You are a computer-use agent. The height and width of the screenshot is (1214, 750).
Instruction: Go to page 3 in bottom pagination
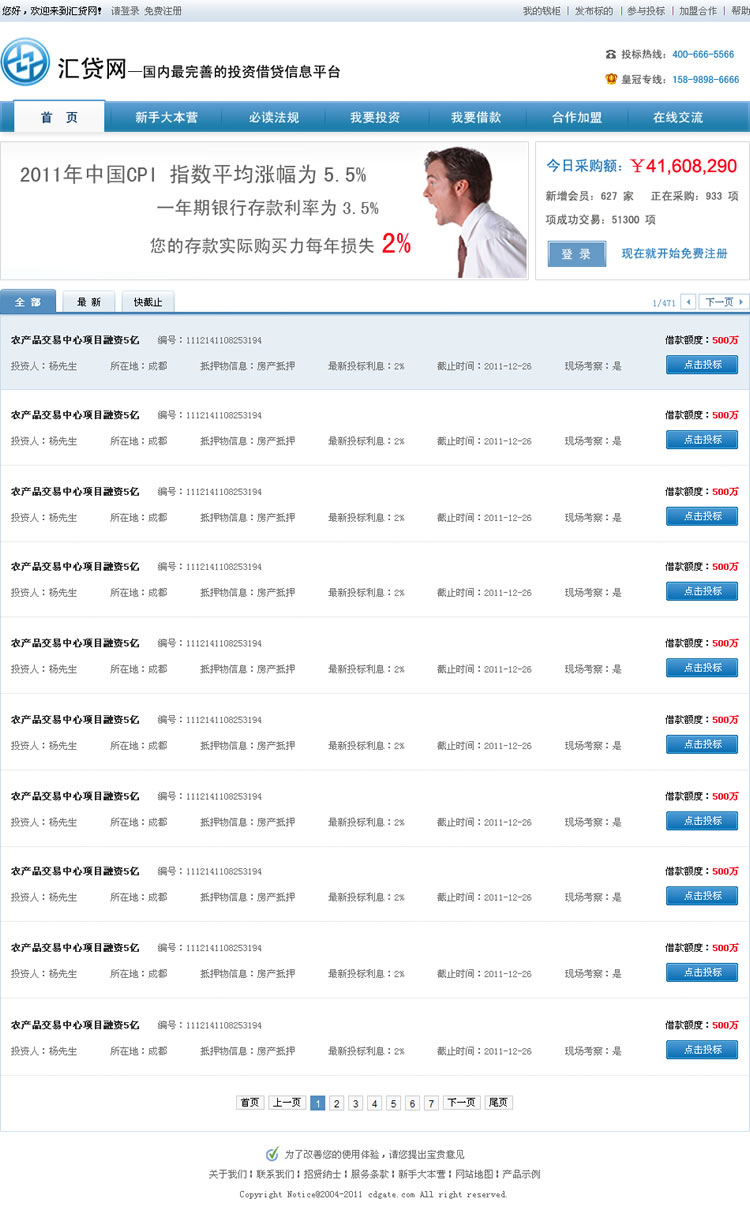click(355, 1103)
